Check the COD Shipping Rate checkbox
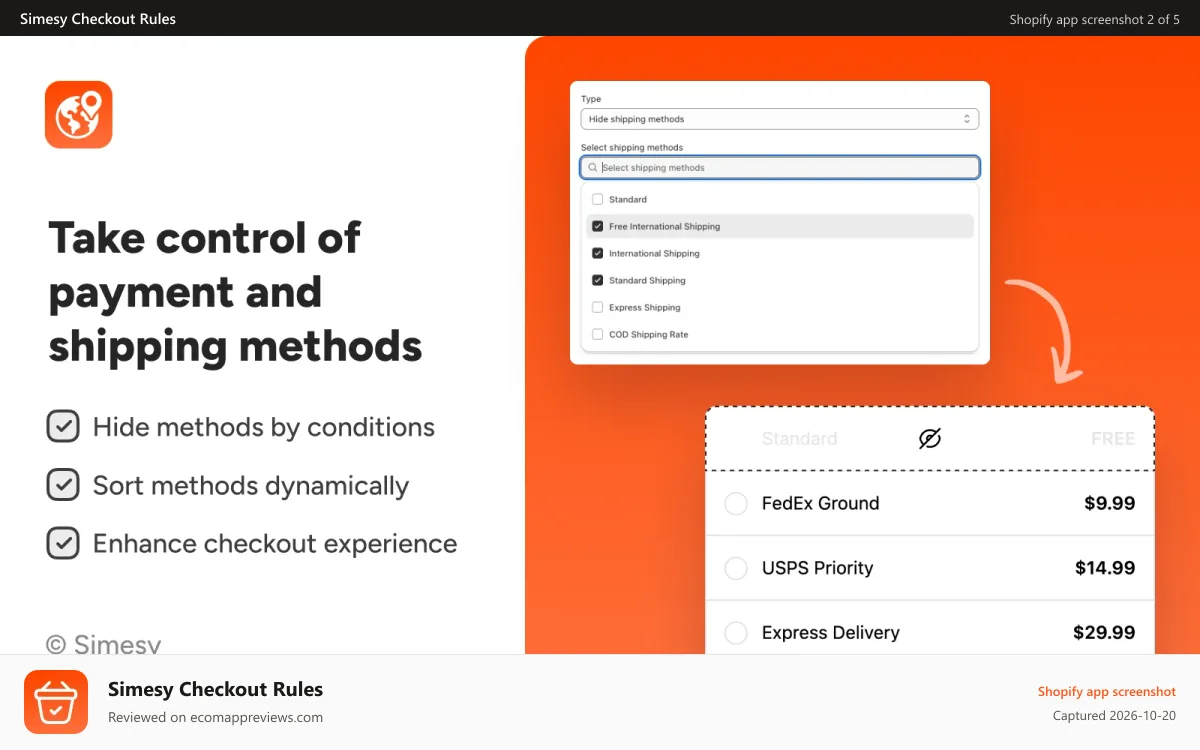The height and width of the screenshot is (750, 1200). 598,334
